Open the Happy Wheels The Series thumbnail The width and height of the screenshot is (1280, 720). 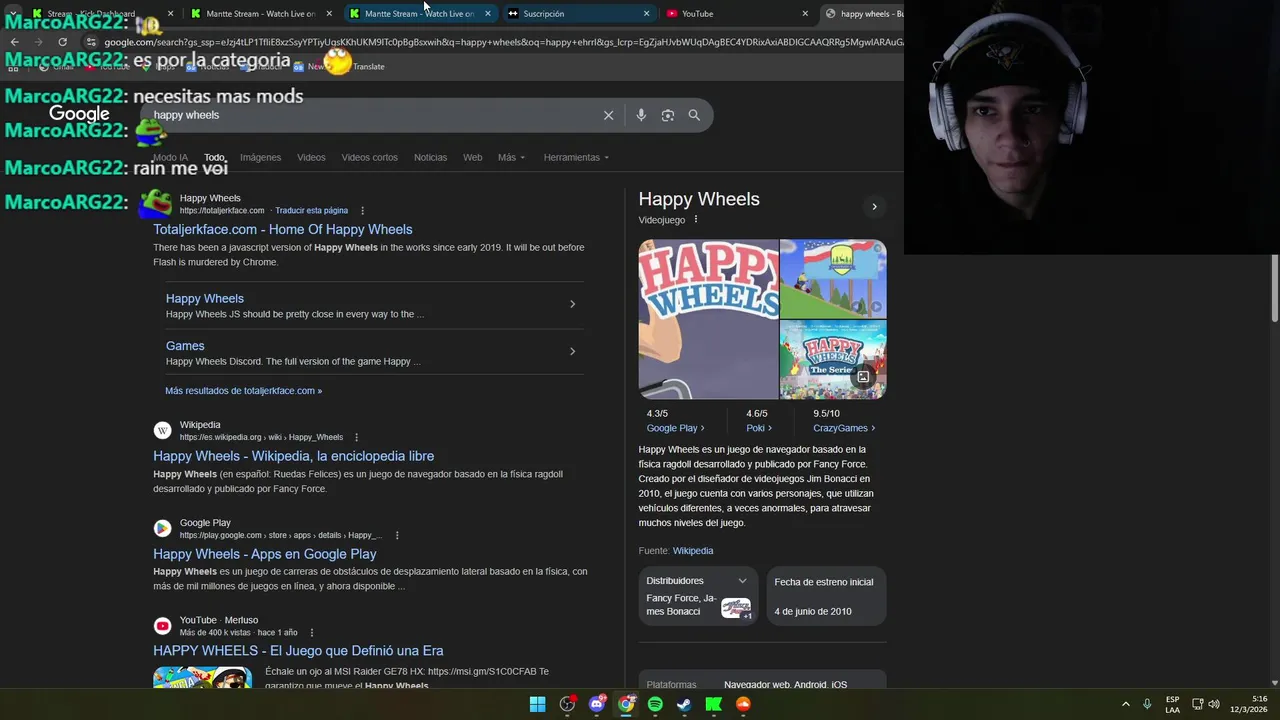point(833,360)
